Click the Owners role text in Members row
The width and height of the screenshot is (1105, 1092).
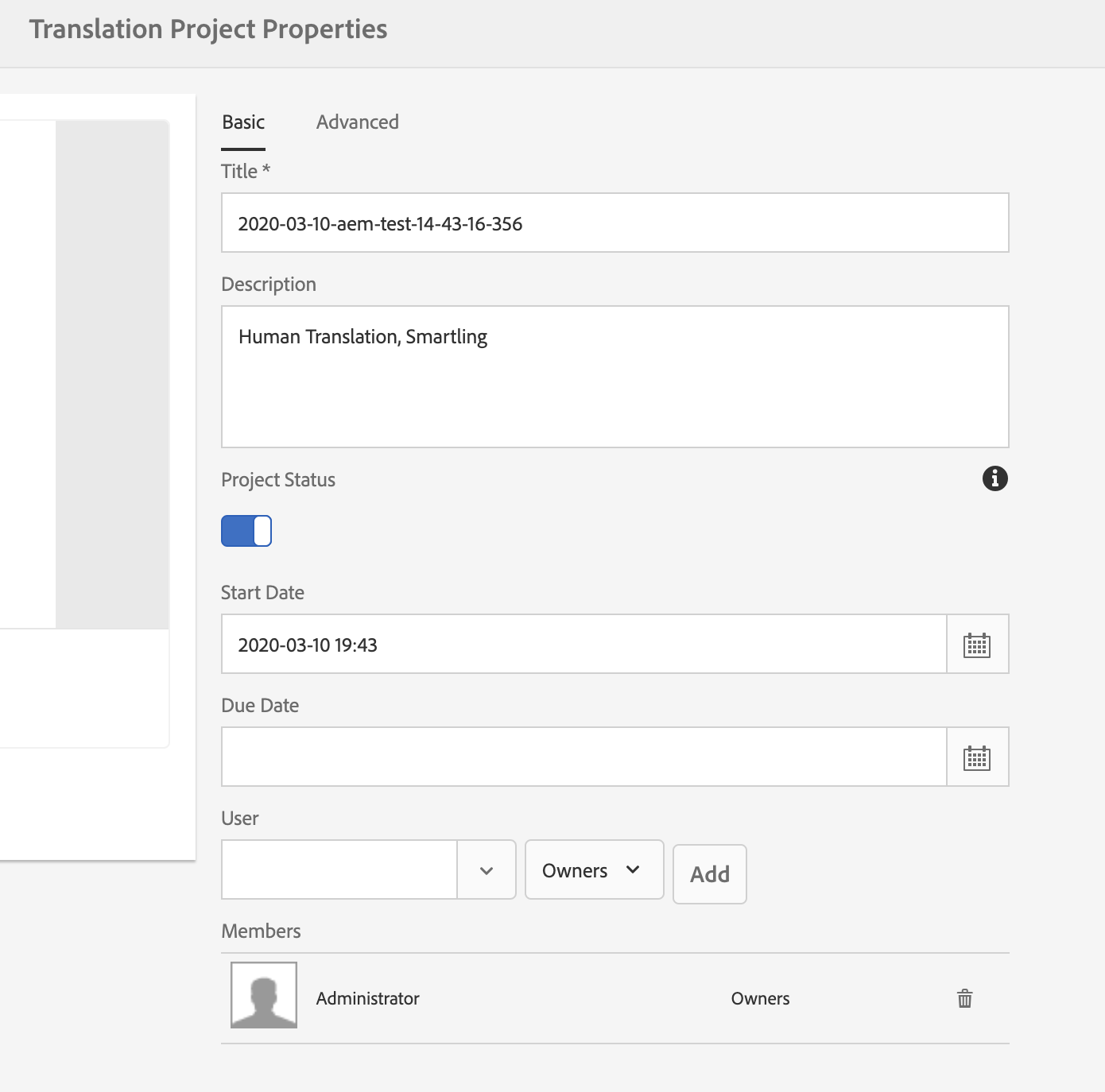click(760, 998)
